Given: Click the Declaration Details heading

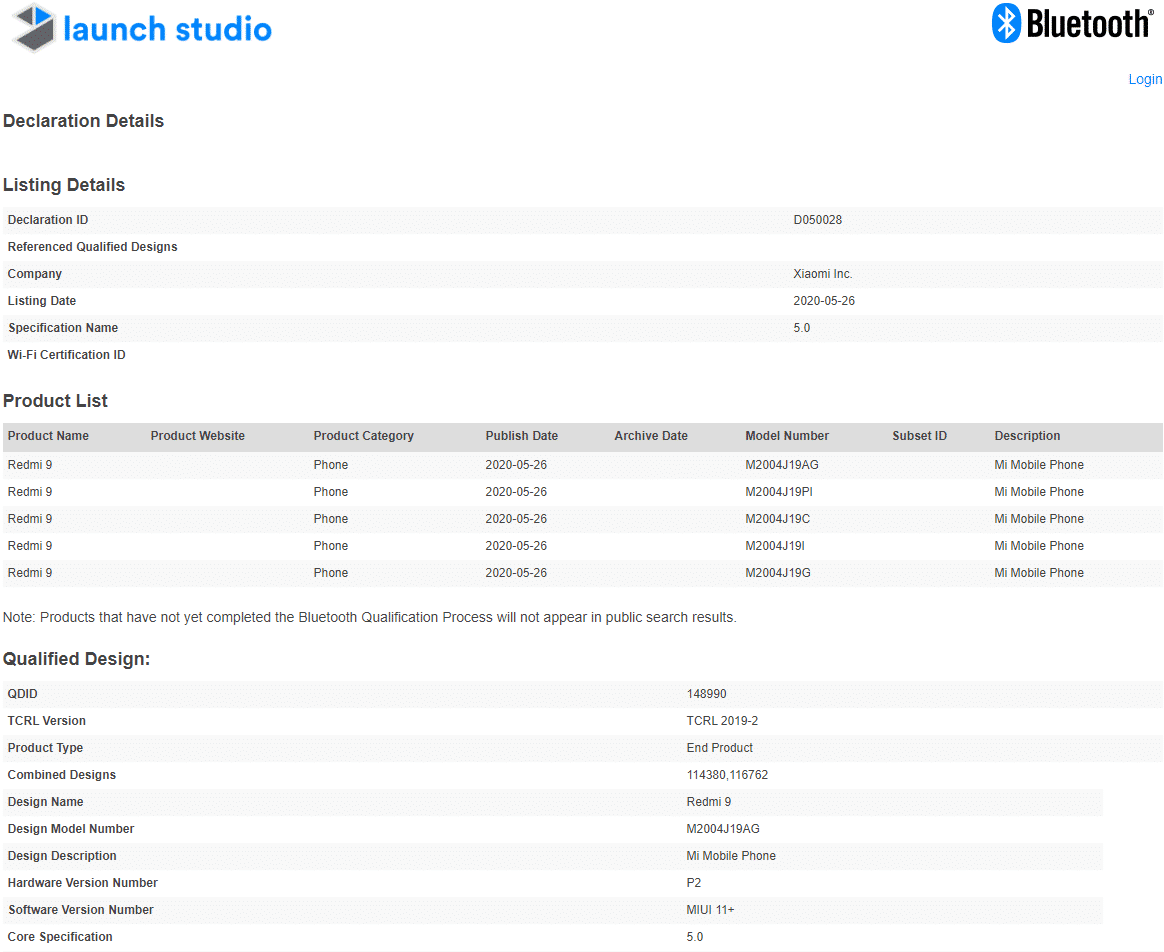Looking at the screenshot, I should (x=83, y=121).
